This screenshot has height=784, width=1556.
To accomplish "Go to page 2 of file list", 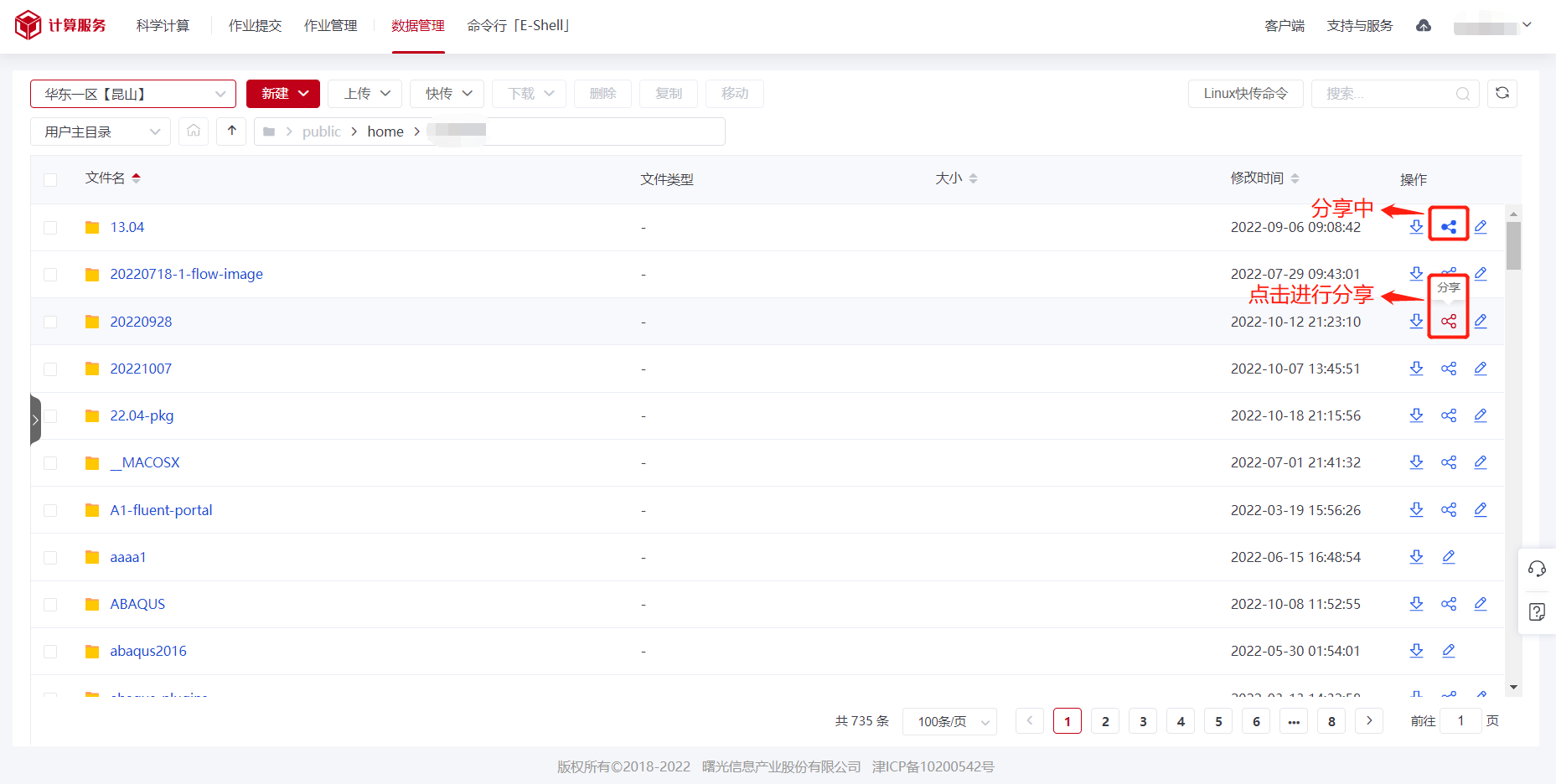I will tap(1105, 721).
